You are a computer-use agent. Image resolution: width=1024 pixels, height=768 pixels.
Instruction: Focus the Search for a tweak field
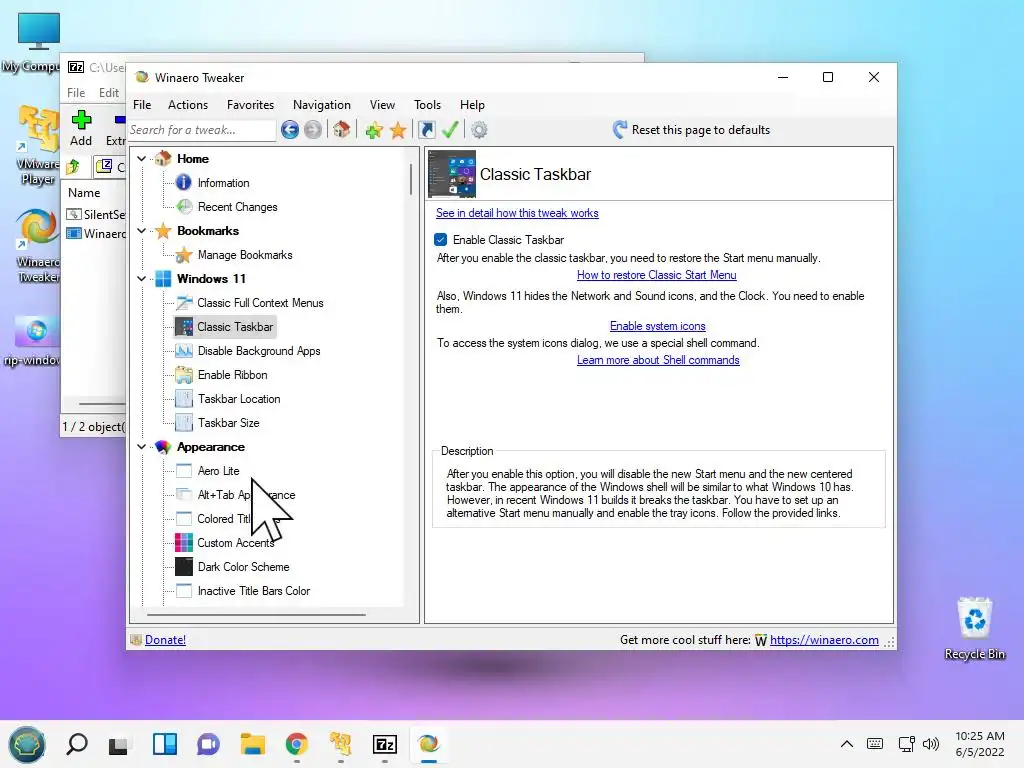click(x=202, y=130)
